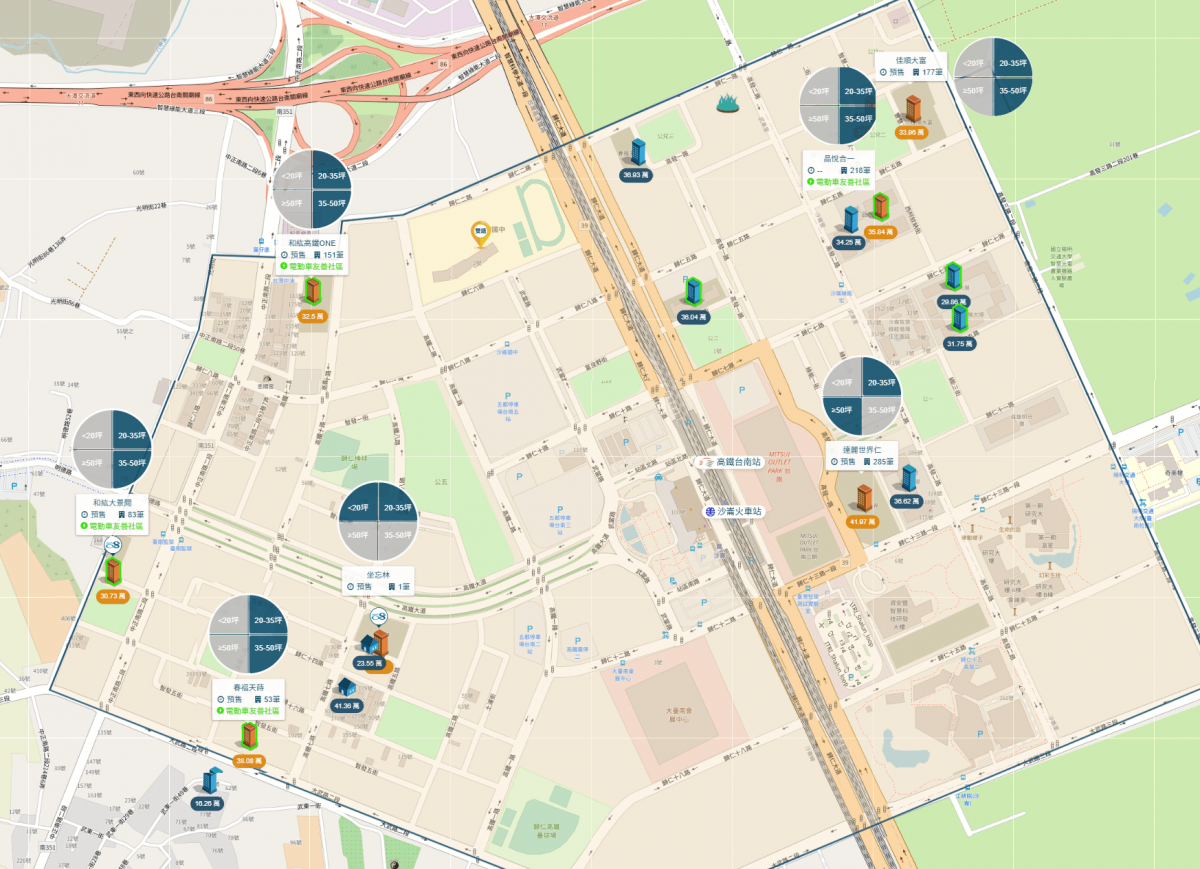Click the 高鐵台南站 station label
This screenshot has width=1200, height=869.
coord(731,463)
